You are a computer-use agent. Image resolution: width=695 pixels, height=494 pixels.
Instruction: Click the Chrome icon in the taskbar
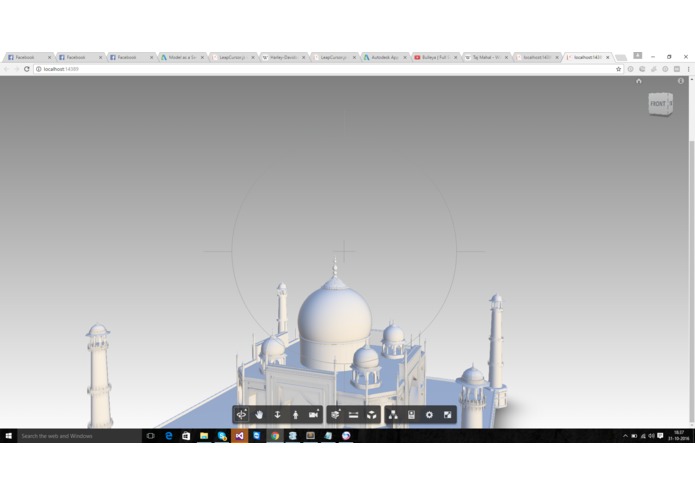point(275,436)
